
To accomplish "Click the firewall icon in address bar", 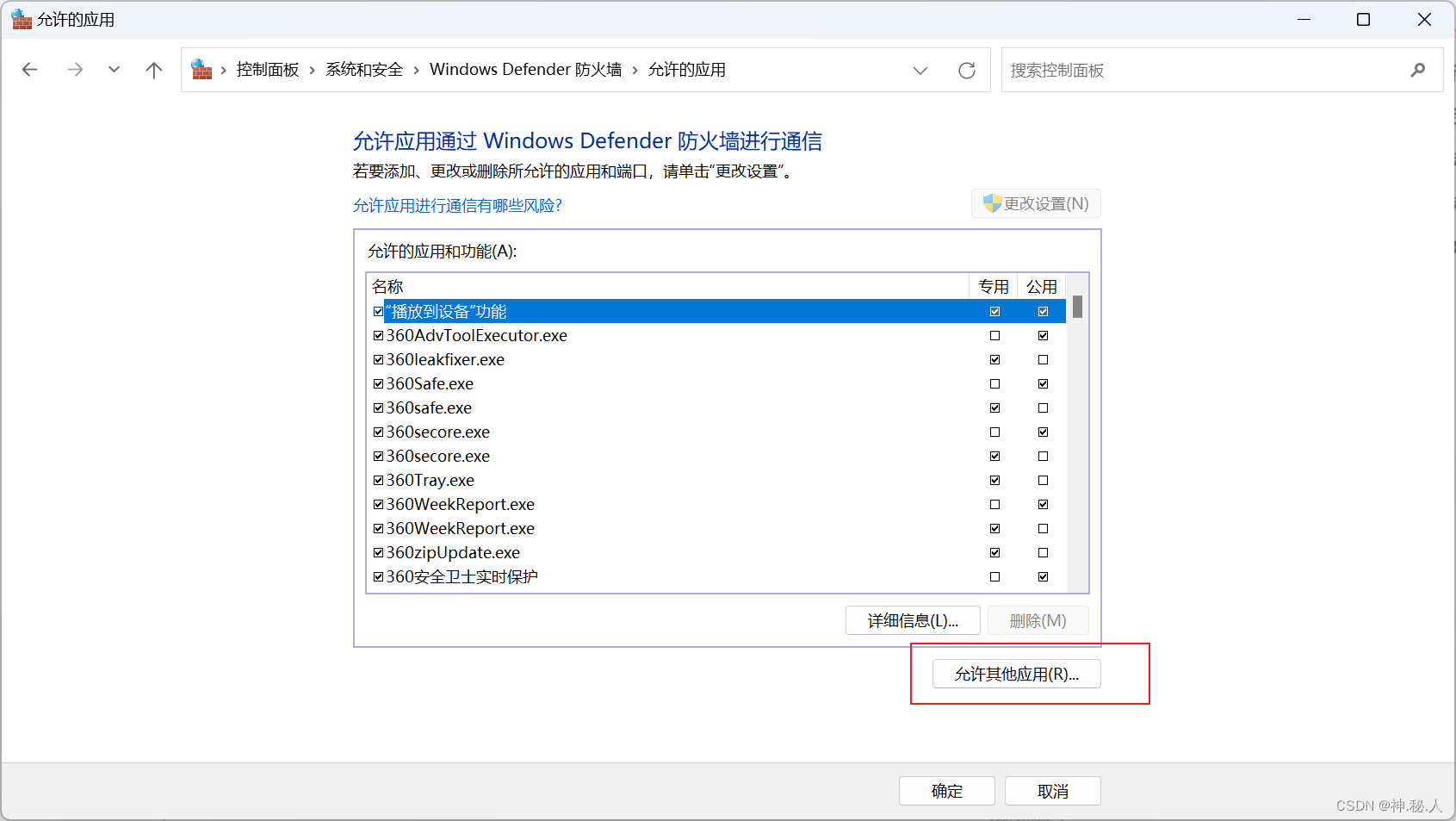I will click(x=201, y=70).
